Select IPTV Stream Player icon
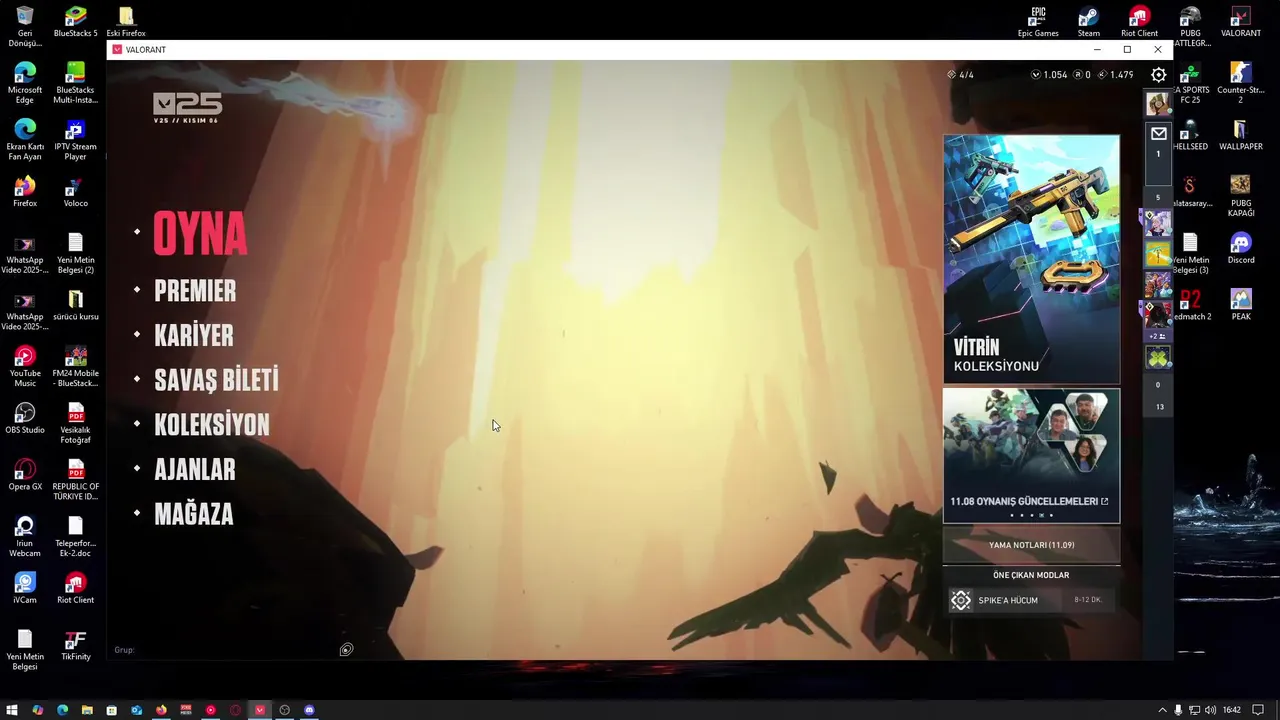 click(x=75, y=140)
